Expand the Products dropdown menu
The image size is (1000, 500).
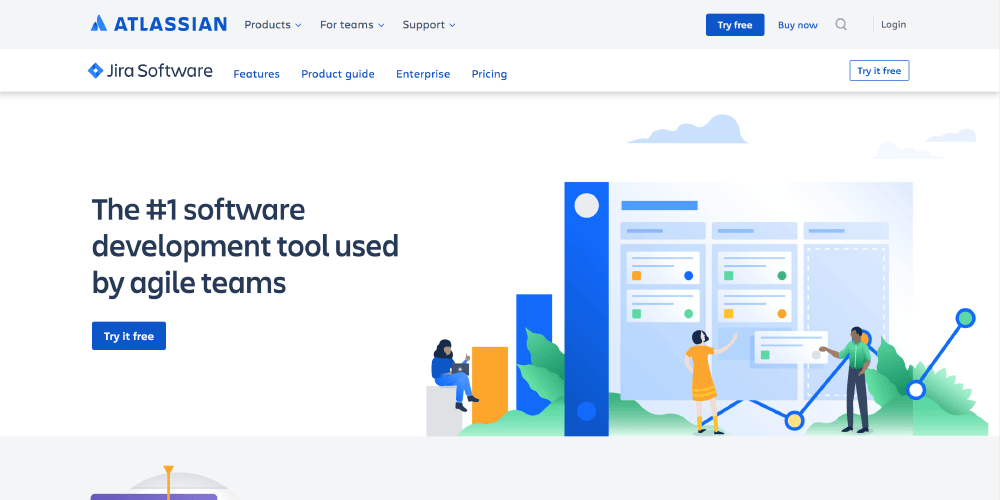click(x=272, y=25)
